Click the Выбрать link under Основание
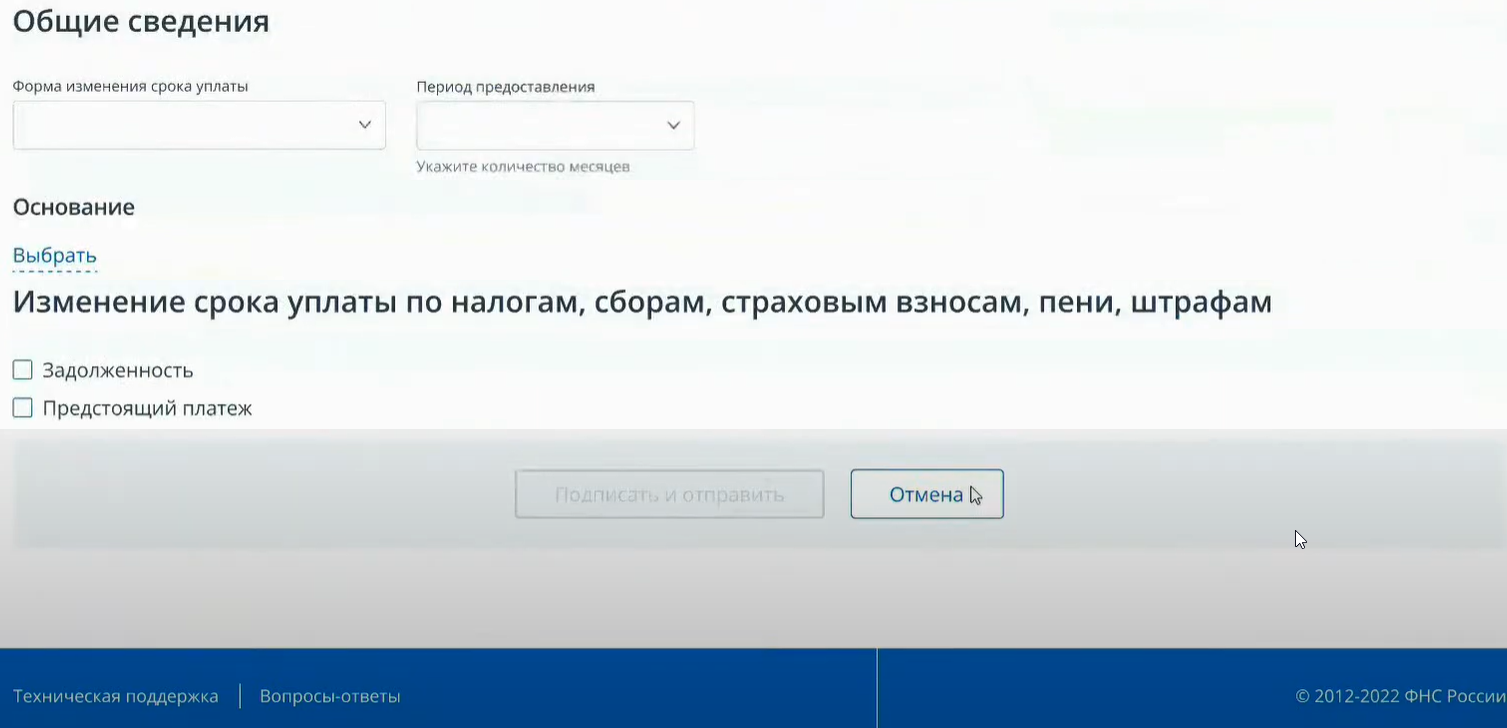Screen dimensions: 1507x728 (54, 256)
